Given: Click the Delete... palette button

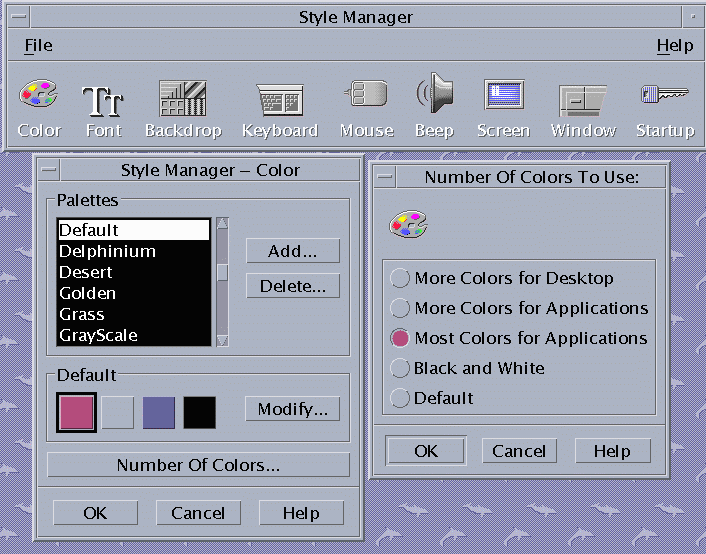Looking at the screenshot, I should (x=293, y=286).
